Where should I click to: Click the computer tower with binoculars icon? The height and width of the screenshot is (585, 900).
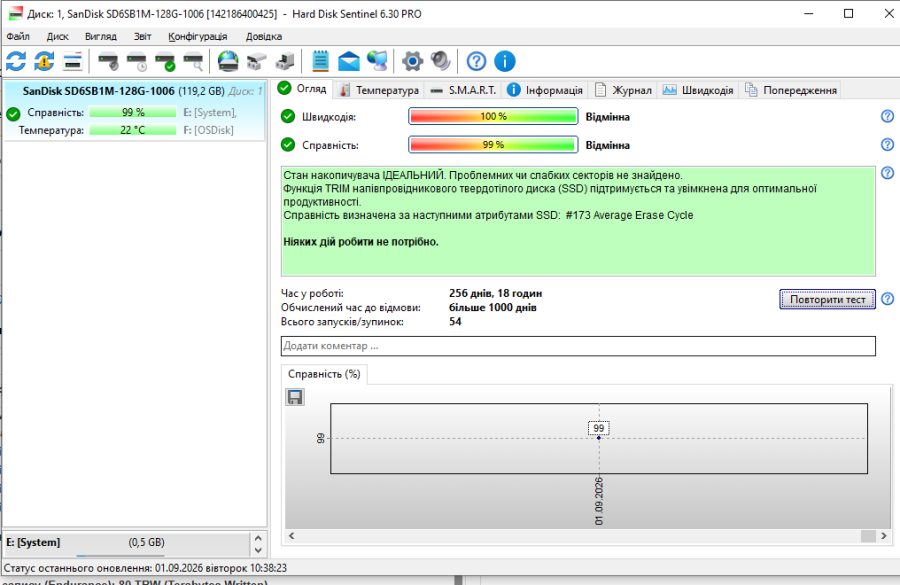coord(285,61)
